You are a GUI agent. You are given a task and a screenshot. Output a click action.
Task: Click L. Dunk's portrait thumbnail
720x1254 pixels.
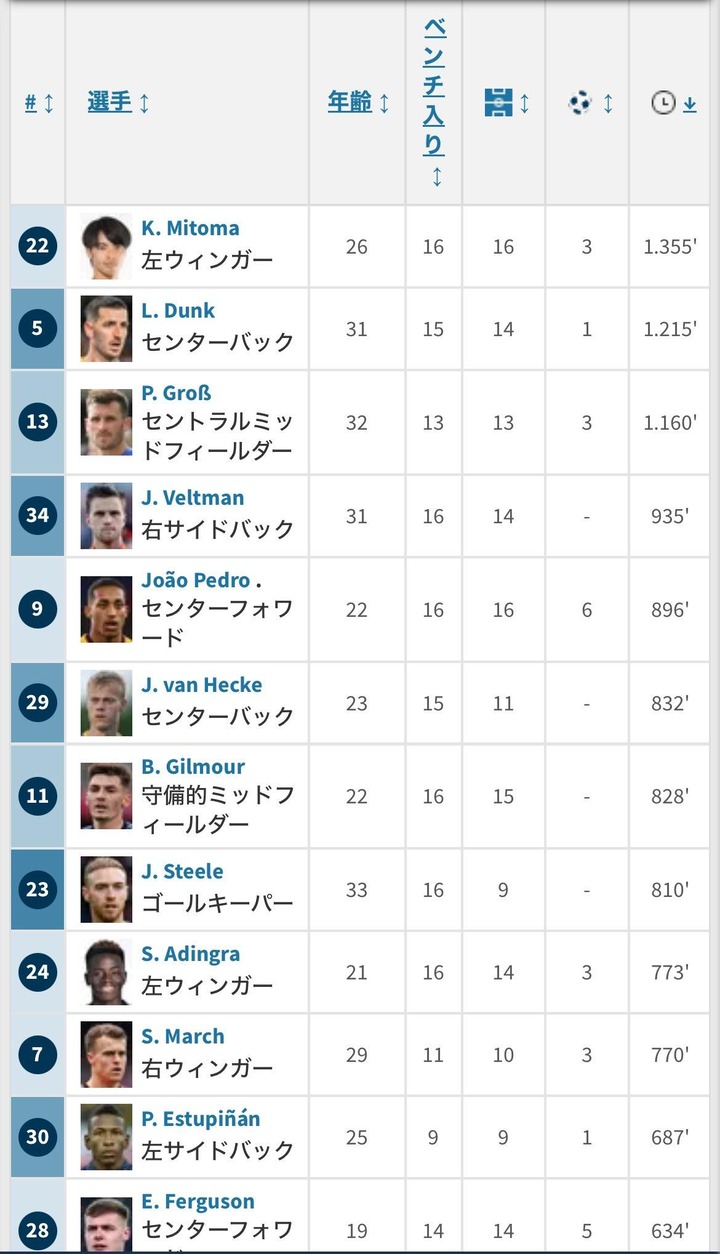click(106, 329)
